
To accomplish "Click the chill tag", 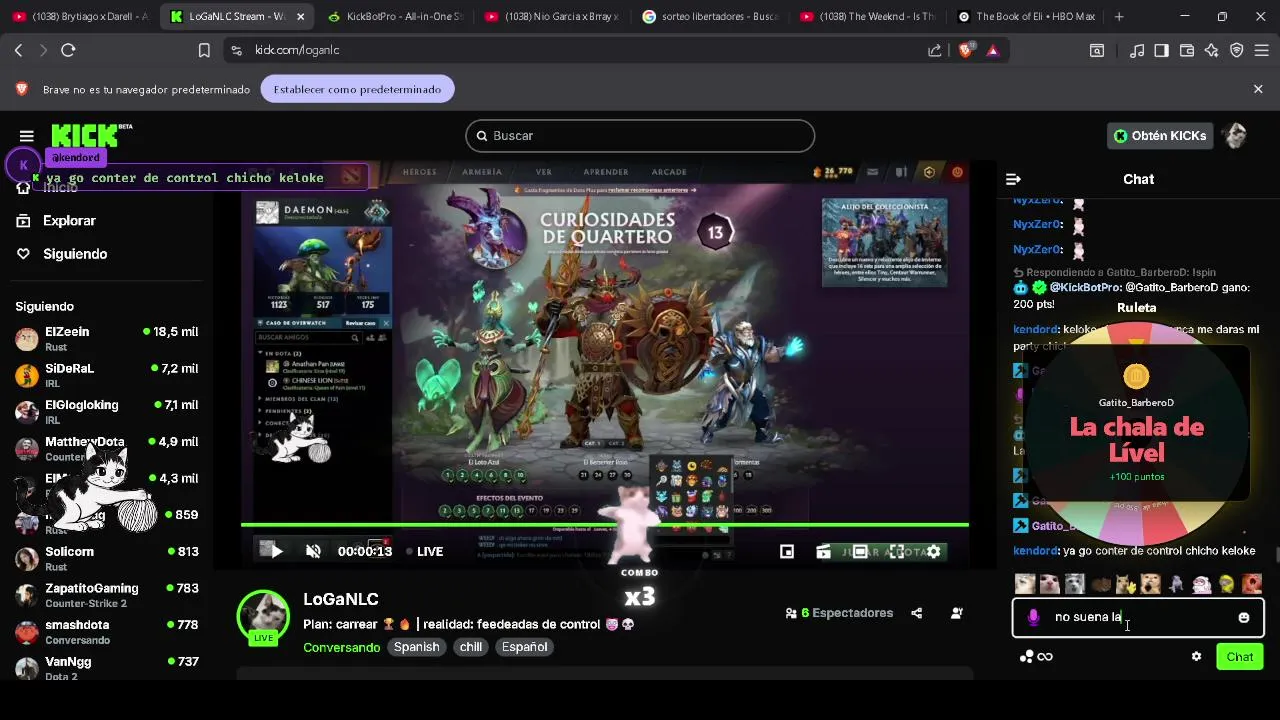I will click(x=471, y=647).
